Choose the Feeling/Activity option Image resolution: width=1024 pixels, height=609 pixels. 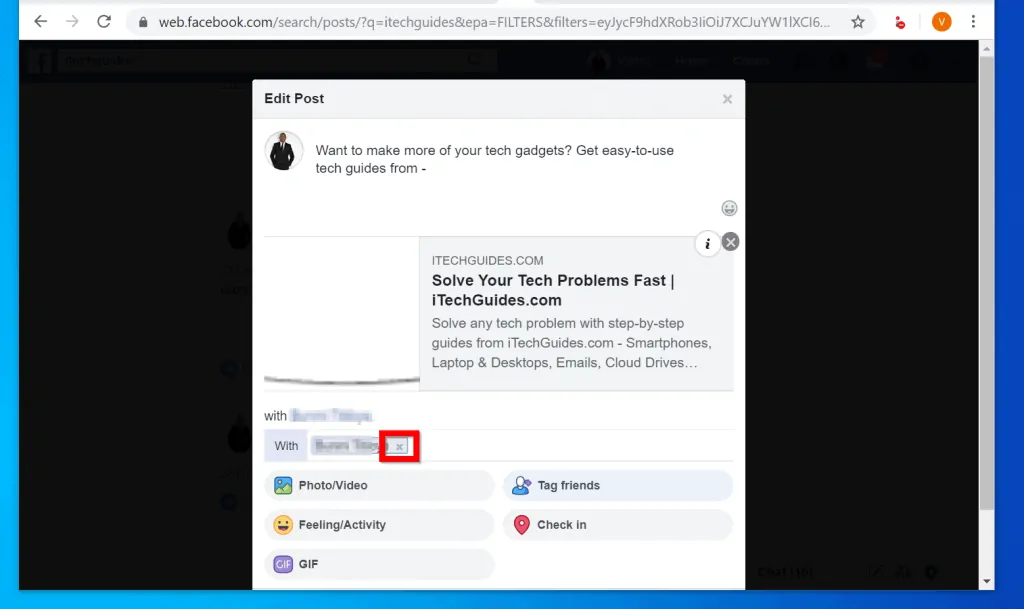379,525
